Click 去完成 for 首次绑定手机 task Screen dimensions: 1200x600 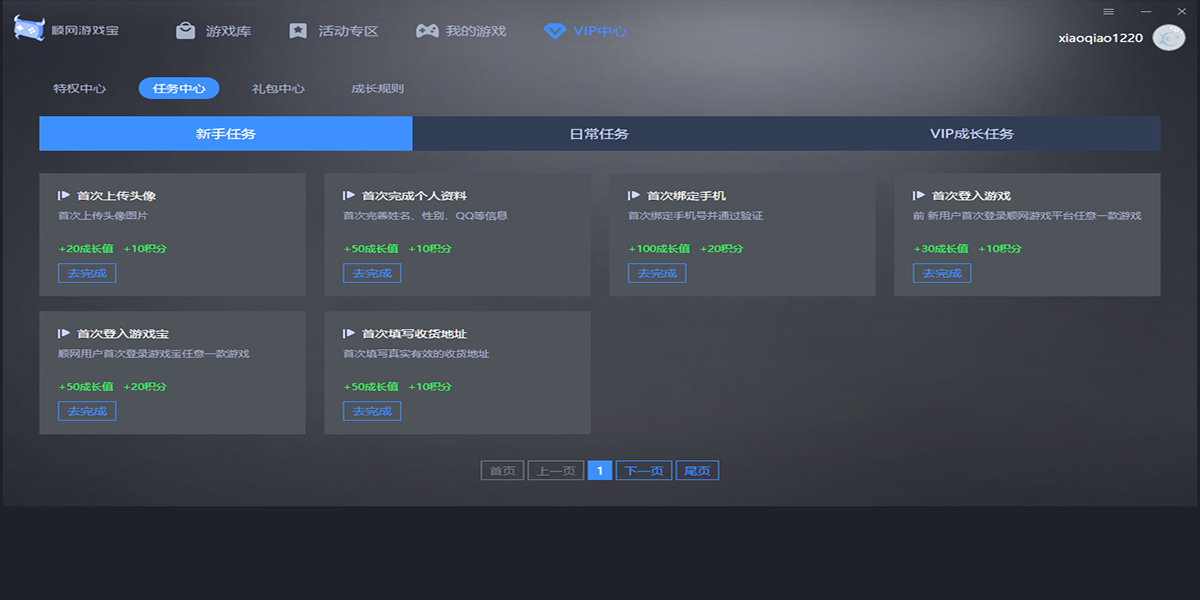coord(657,273)
